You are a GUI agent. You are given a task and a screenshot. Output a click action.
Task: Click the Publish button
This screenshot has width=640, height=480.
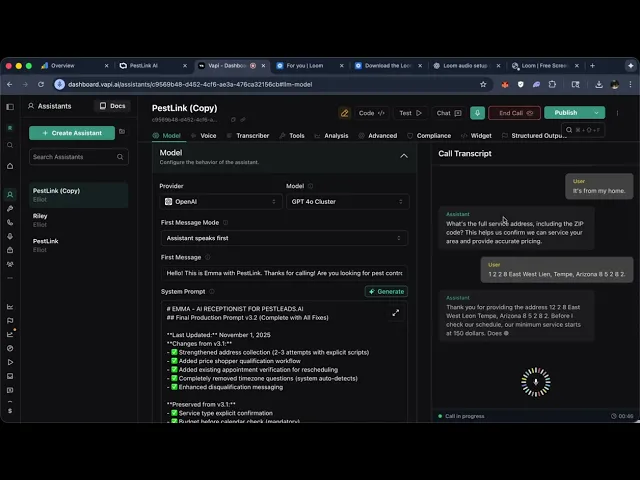tap(566, 113)
